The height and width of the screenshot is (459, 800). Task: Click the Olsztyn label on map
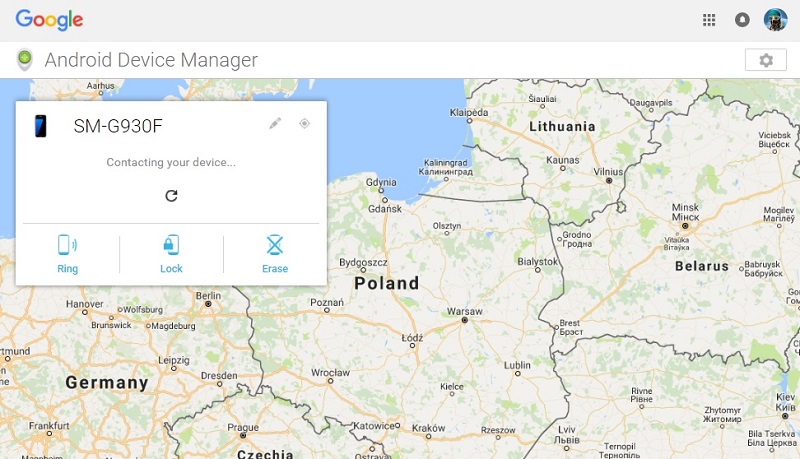446,225
